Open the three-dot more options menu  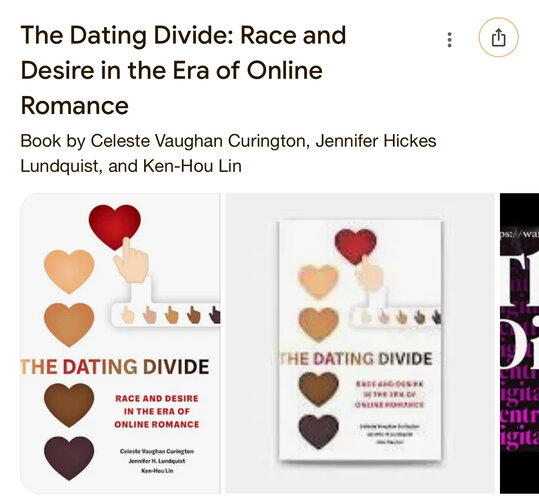(449, 40)
